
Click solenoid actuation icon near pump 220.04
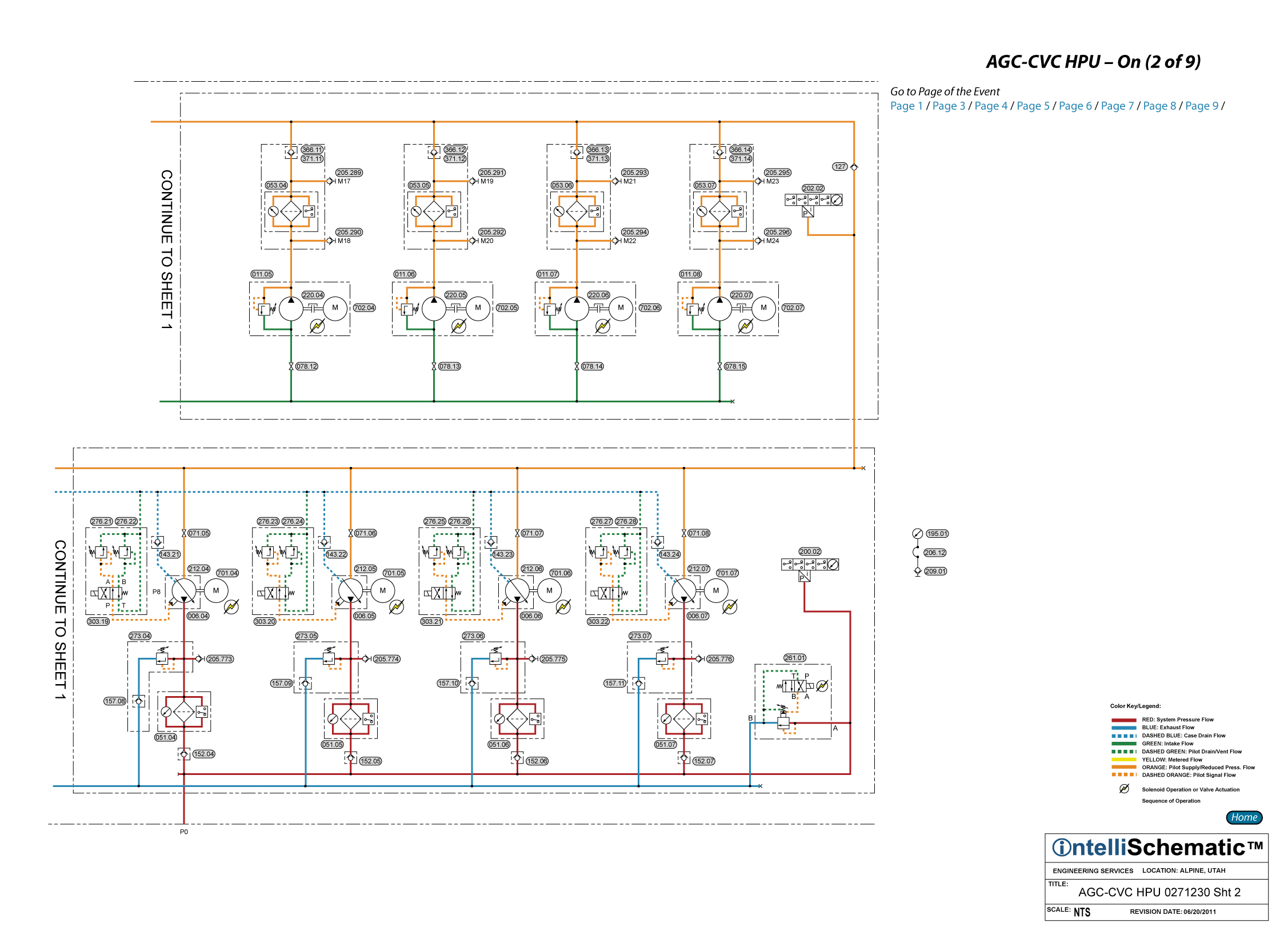[x=317, y=326]
